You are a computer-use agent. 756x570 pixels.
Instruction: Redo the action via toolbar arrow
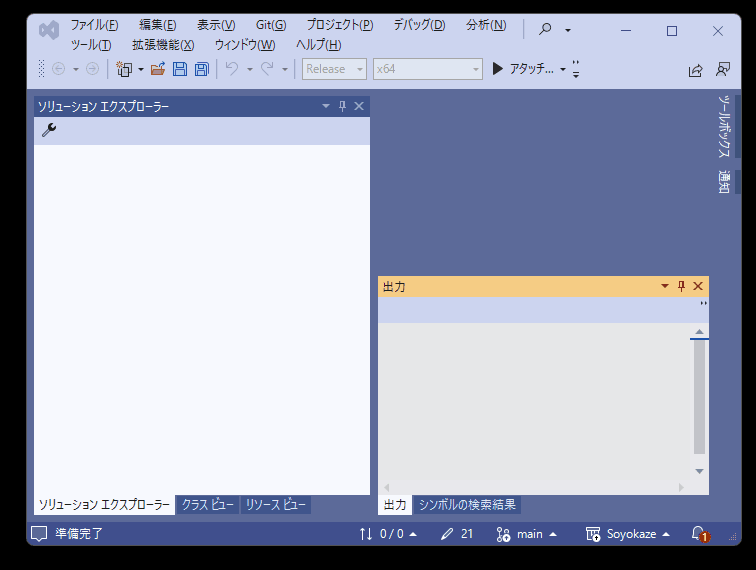[x=267, y=69]
